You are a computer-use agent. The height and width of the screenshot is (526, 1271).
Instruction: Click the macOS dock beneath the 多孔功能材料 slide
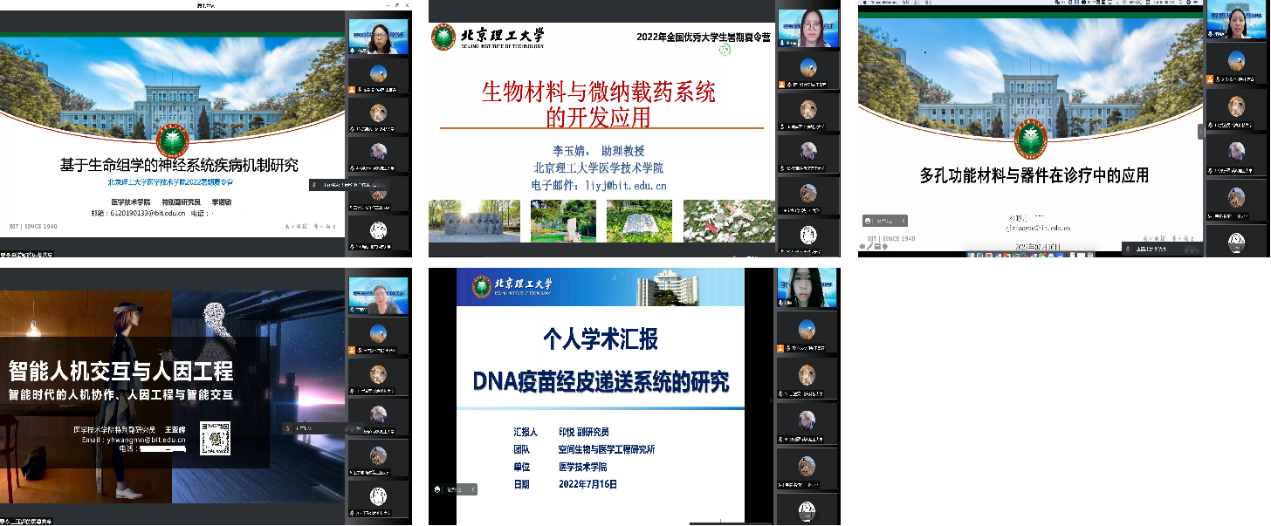1030,255
